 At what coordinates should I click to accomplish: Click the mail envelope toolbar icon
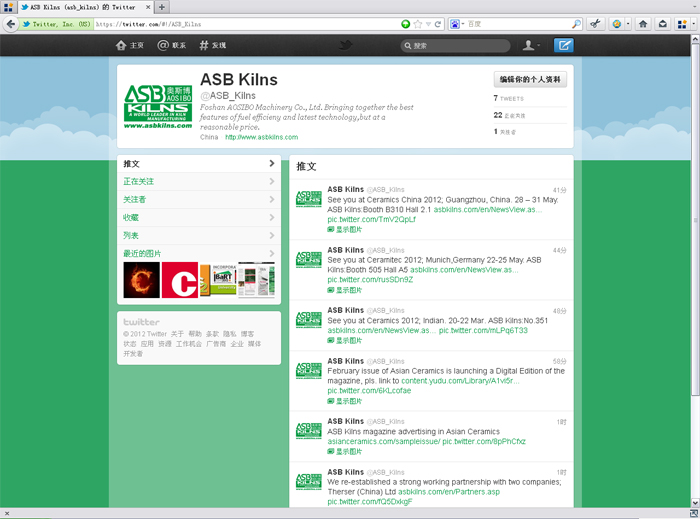coord(663,24)
